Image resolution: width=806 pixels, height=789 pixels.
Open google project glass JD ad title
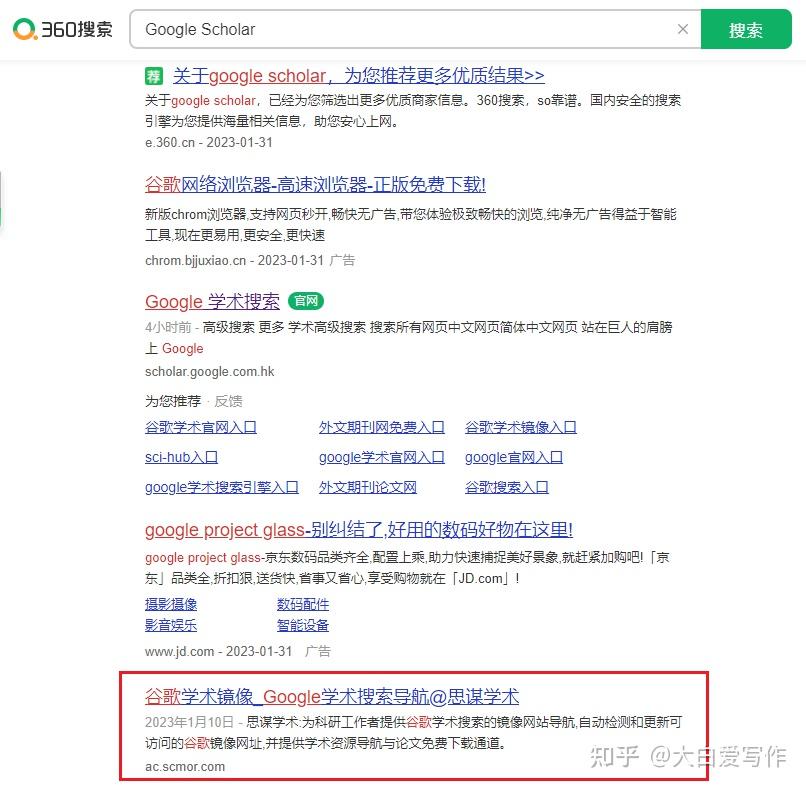tap(359, 529)
